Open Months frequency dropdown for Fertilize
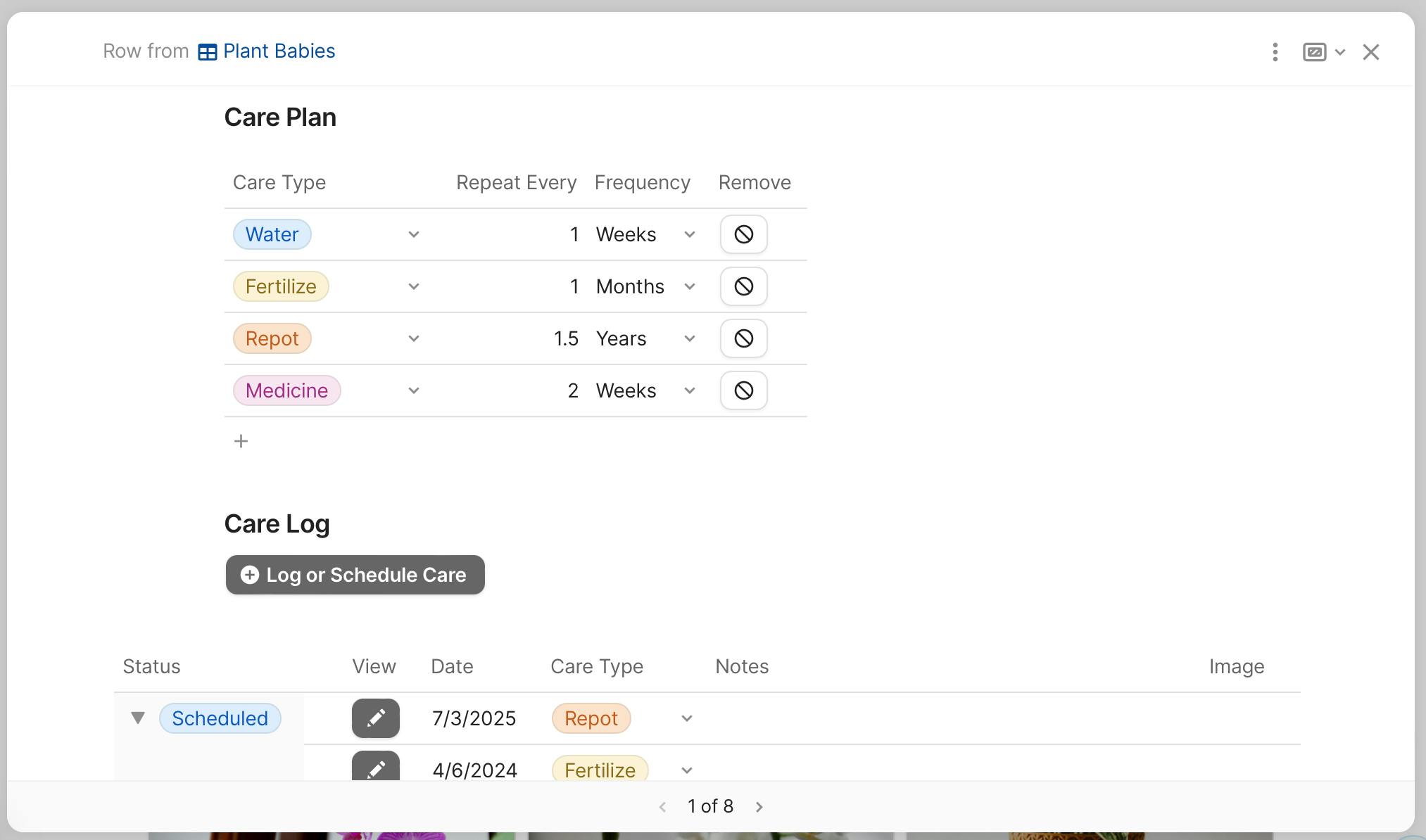Screen dimensions: 1426x840 pyautogui.click(x=689, y=286)
